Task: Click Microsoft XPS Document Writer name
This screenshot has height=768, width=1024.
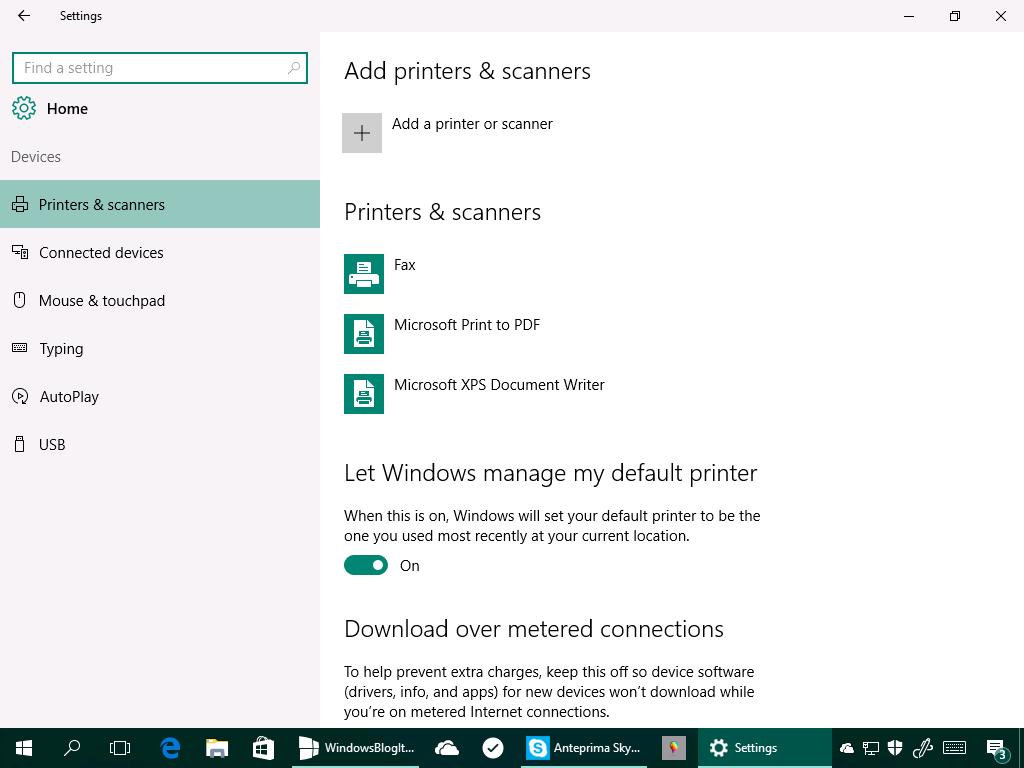Action: click(x=499, y=385)
